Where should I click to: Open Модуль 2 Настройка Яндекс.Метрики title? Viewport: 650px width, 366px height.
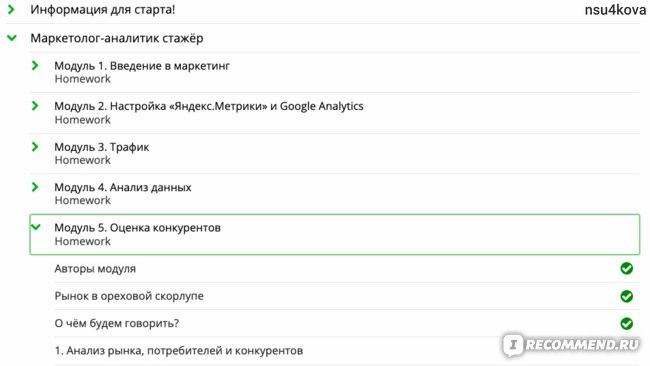[x=209, y=106]
